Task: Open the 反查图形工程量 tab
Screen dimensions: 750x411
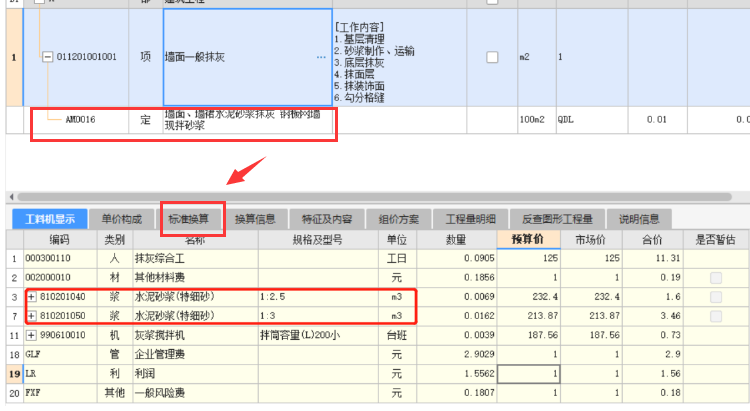Action: [557, 219]
